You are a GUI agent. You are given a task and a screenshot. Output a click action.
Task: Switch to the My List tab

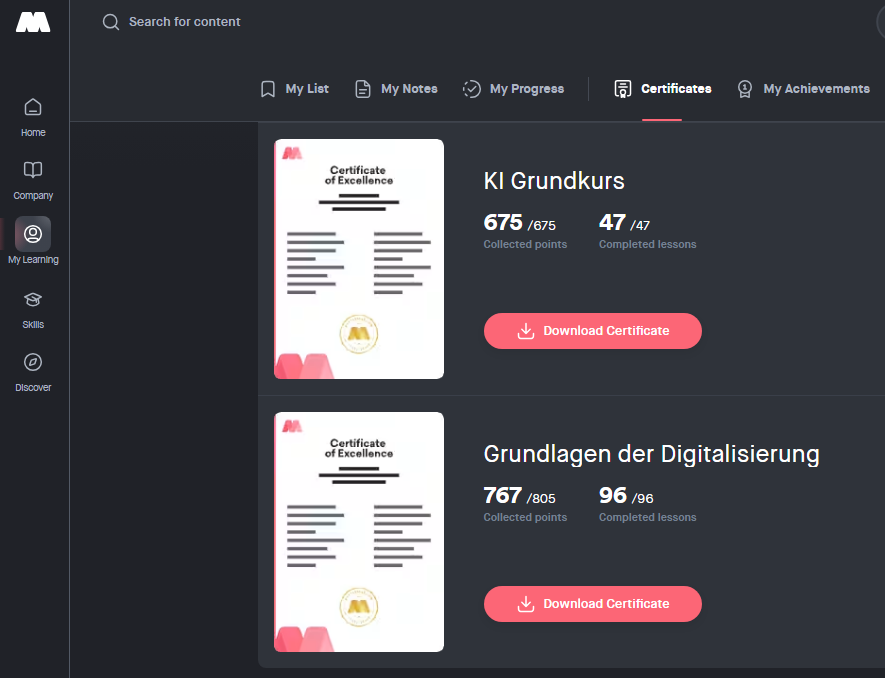tap(295, 89)
